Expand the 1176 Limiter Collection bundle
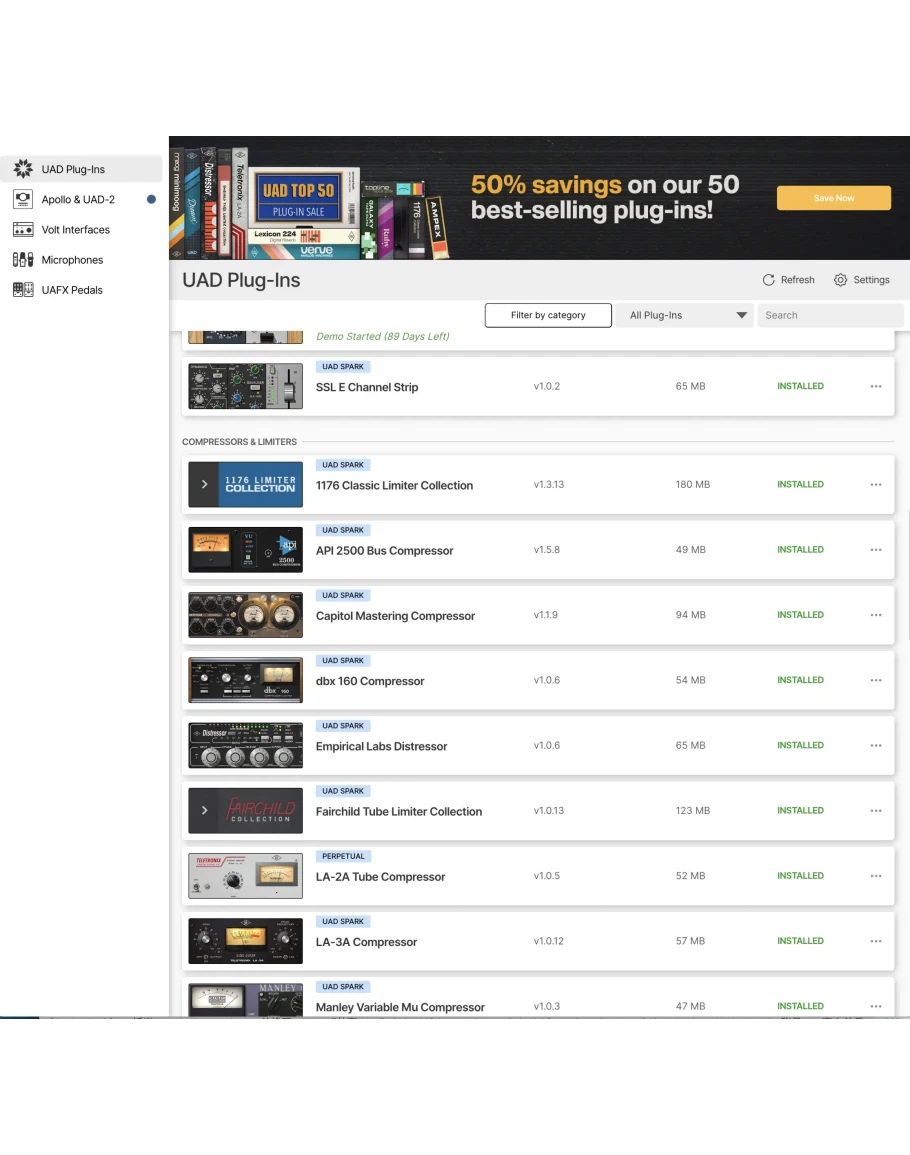The image size is (910, 1155). pyautogui.click(x=204, y=485)
